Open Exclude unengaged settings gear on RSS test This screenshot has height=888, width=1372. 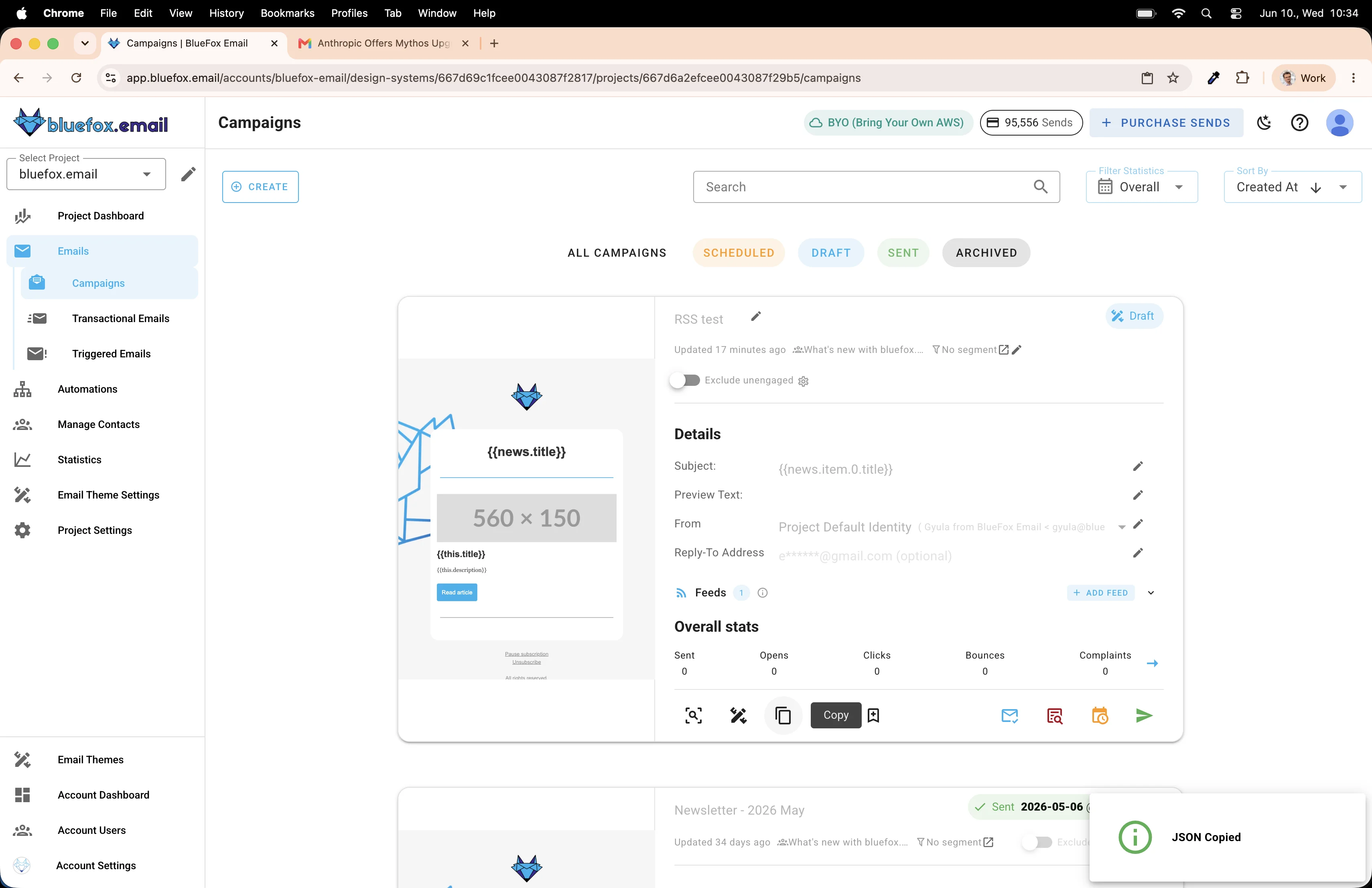(x=804, y=381)
